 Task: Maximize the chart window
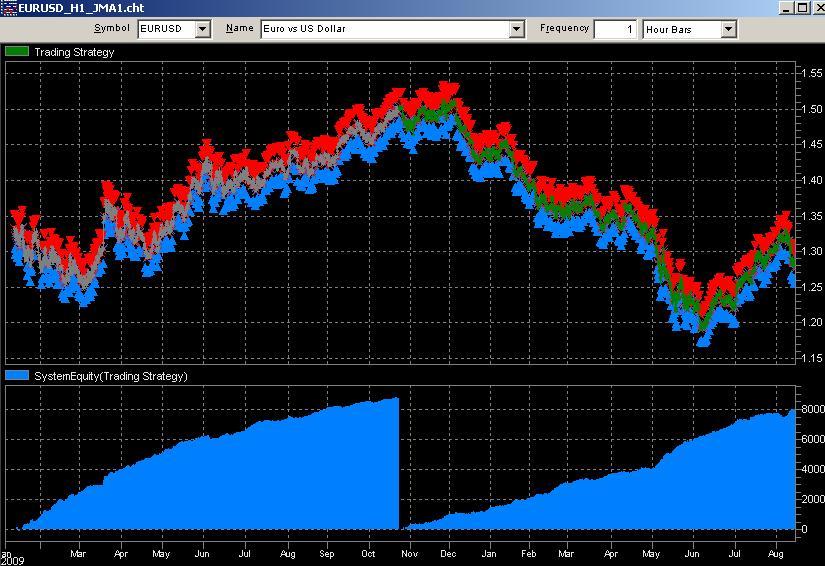pyautogui.click(x=802, y=8)
